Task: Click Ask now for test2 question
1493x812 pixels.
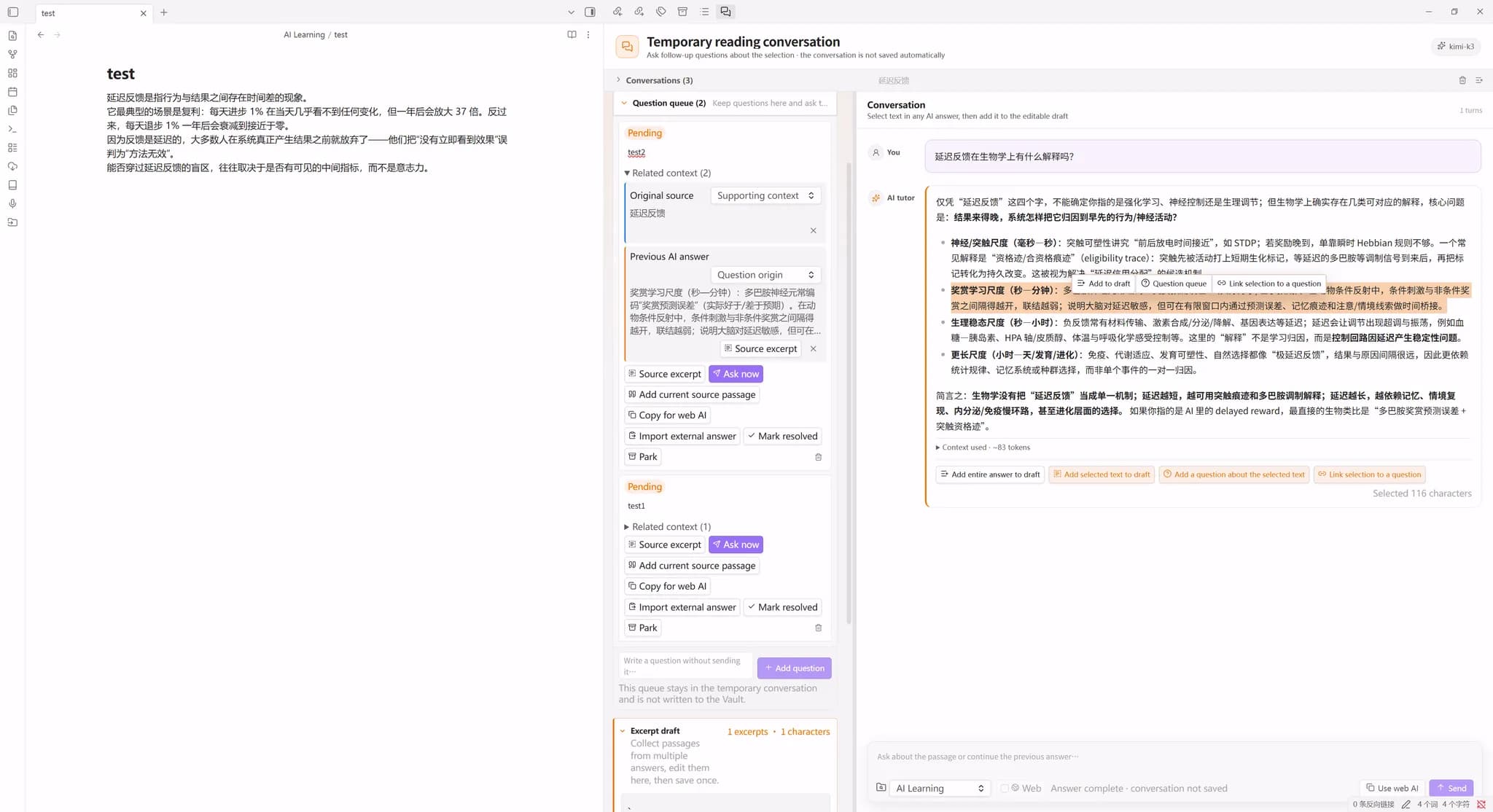Action: [736, 374]
